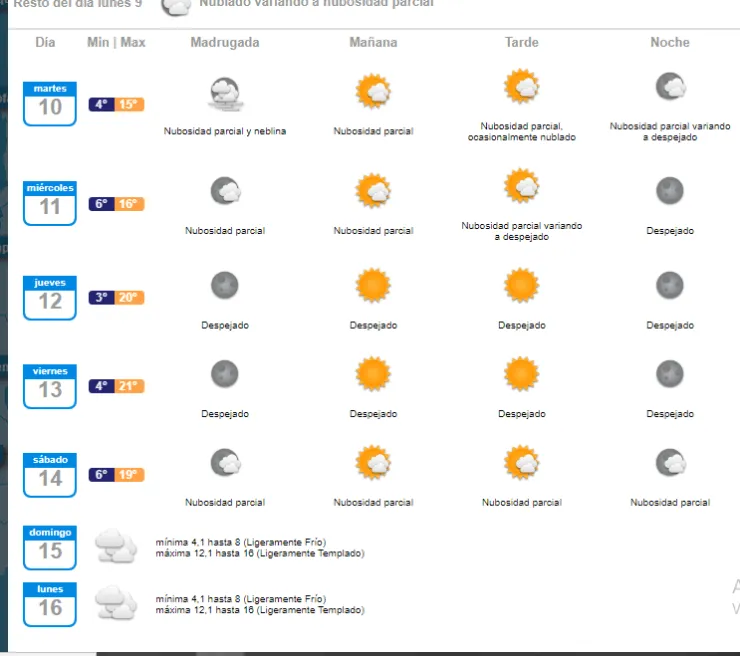Click the cloud icon beside lunes 16
Viewport: 740px width, 656px height.
[116, 603]
